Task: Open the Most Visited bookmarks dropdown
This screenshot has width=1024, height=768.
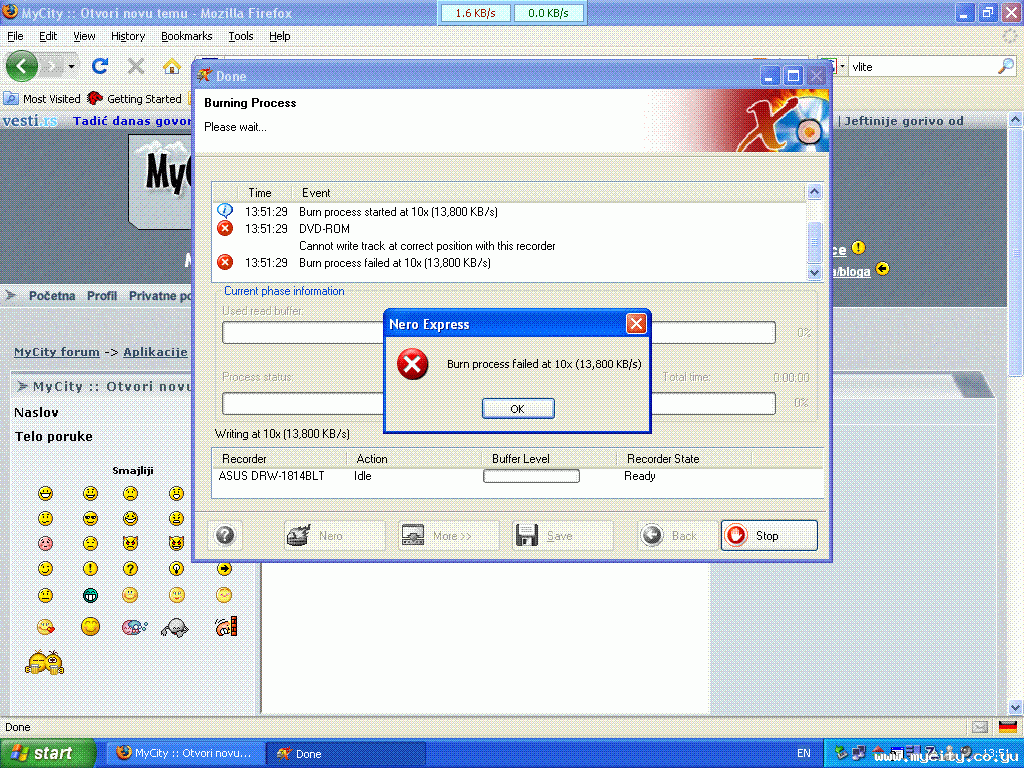Action: (x=42, y=99)
